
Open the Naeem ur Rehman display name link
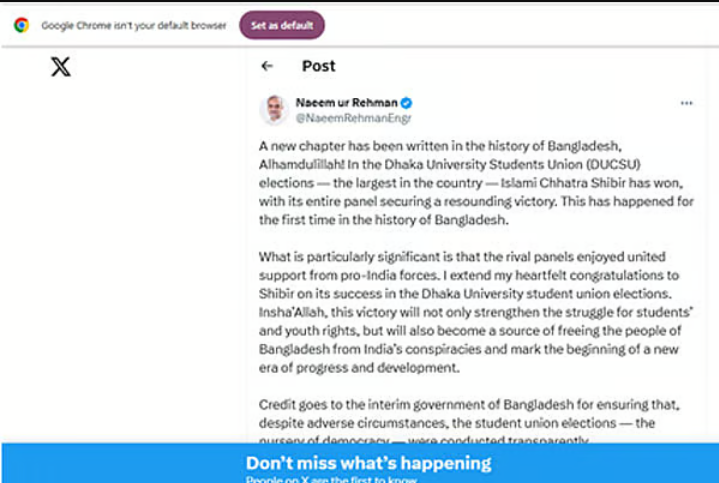pyautogui.click(x=346, y=103)
